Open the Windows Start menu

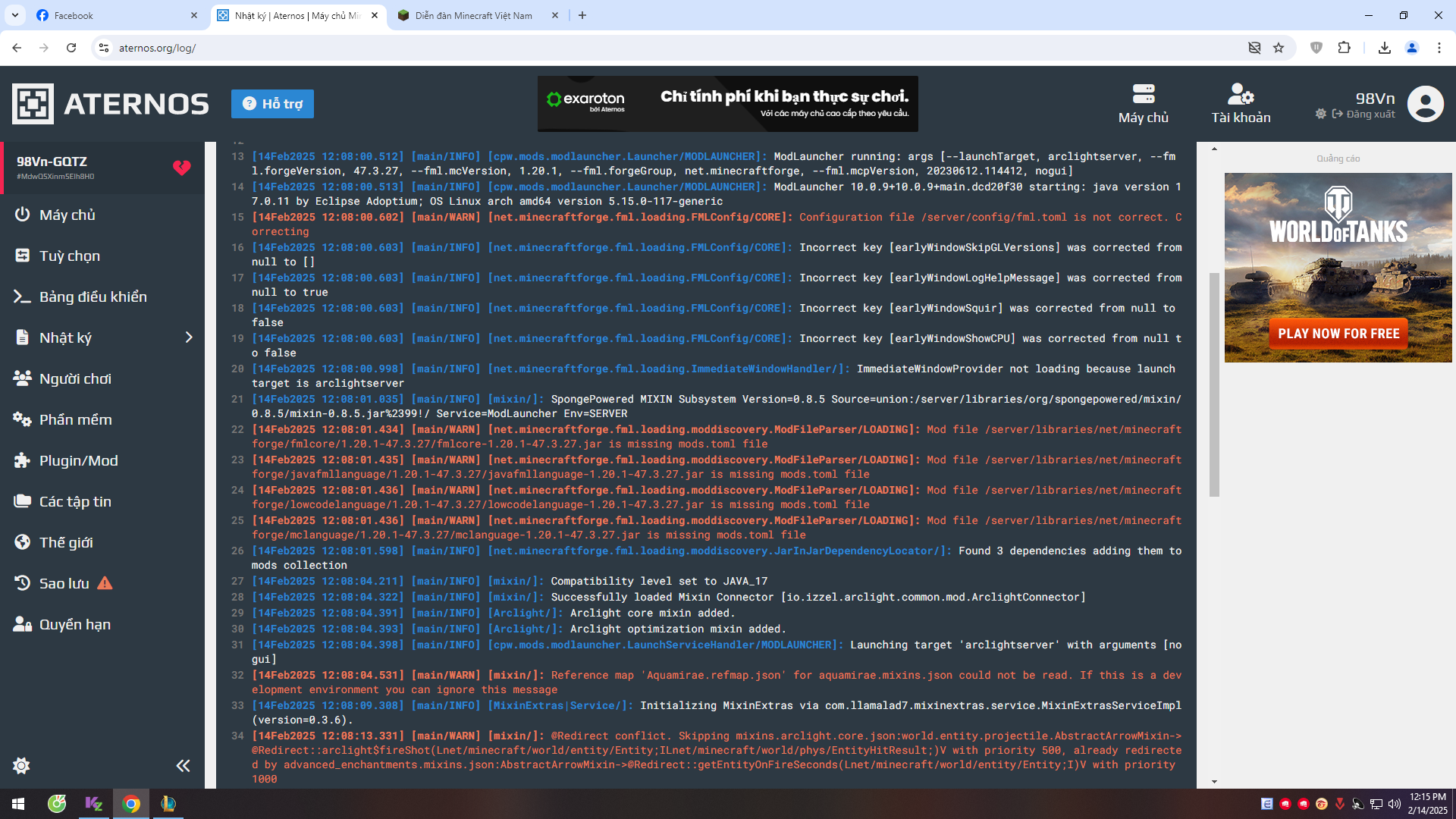pyautogui.click(x=18, y=804)
